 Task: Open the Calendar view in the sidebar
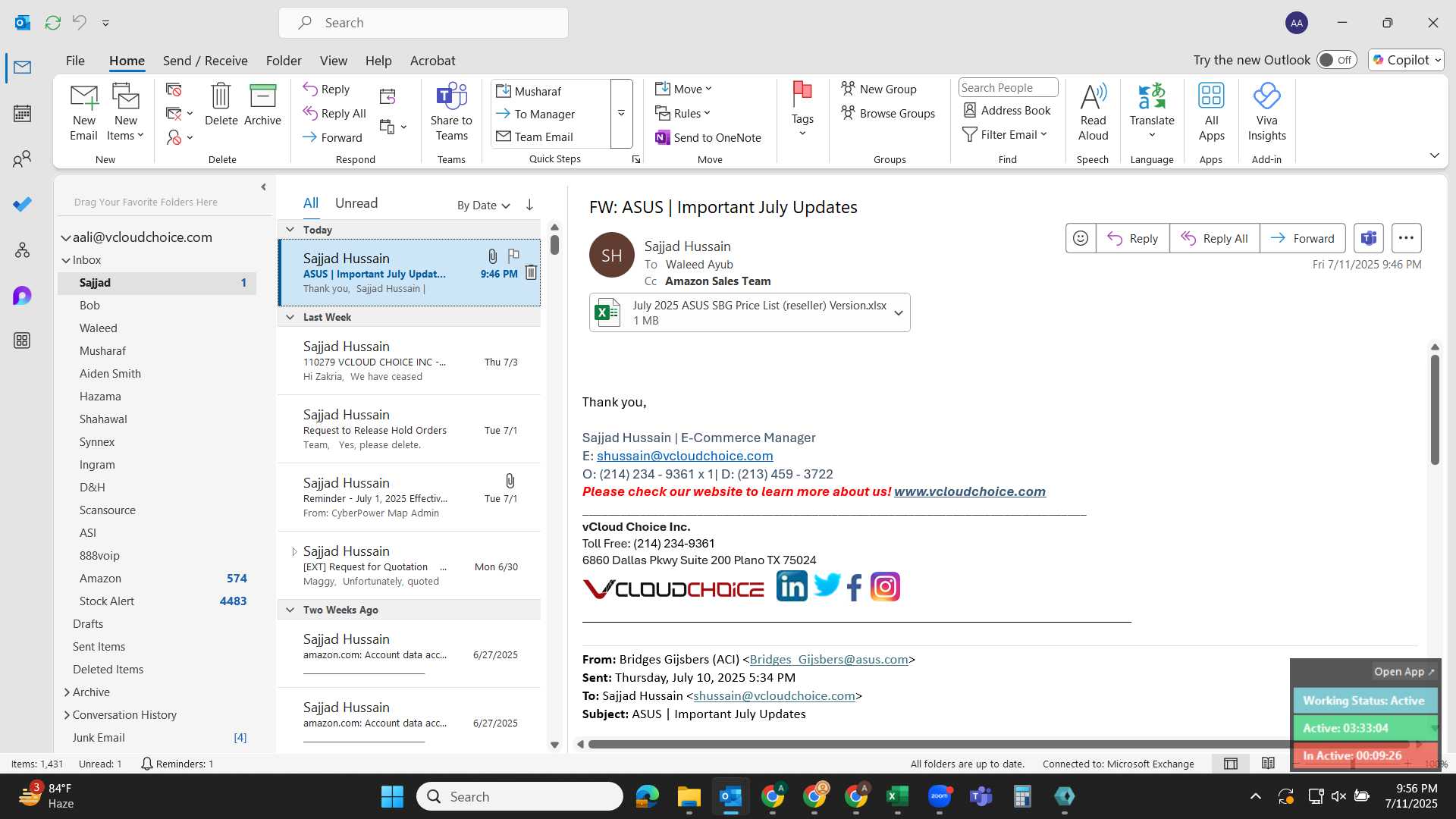coord(23,114)
